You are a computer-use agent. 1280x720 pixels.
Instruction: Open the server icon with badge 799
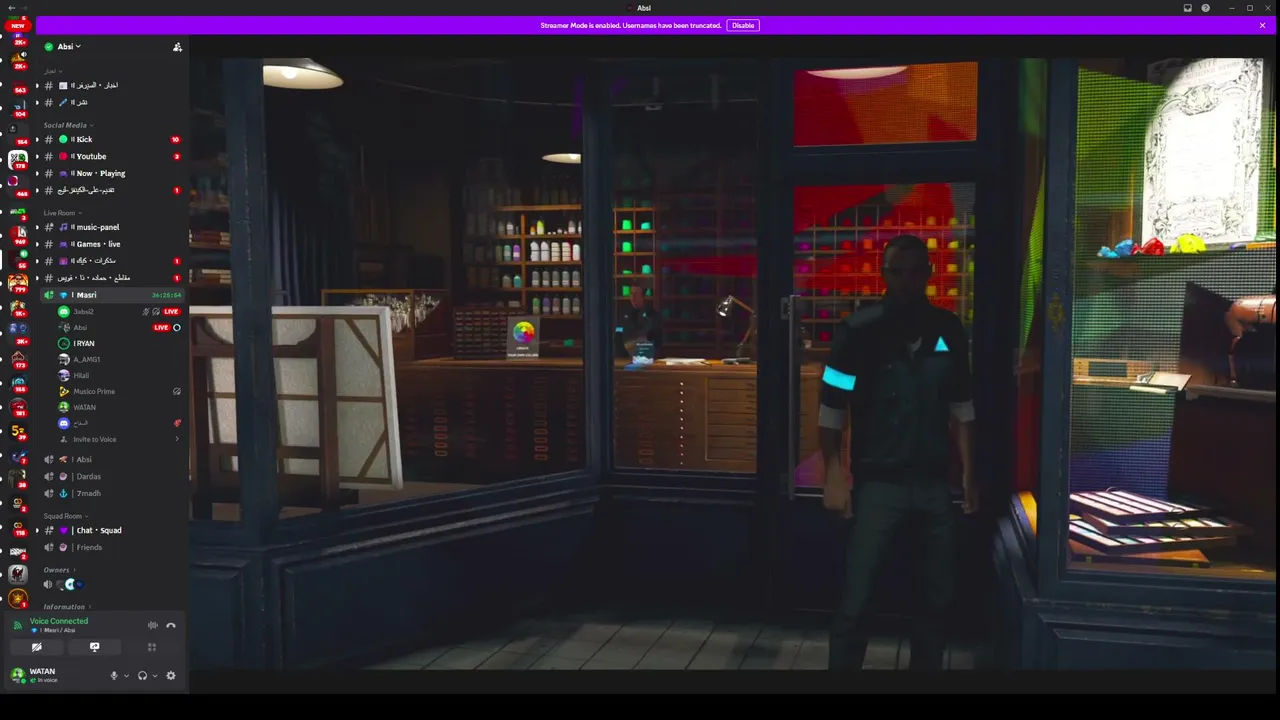tap(18, 284)
